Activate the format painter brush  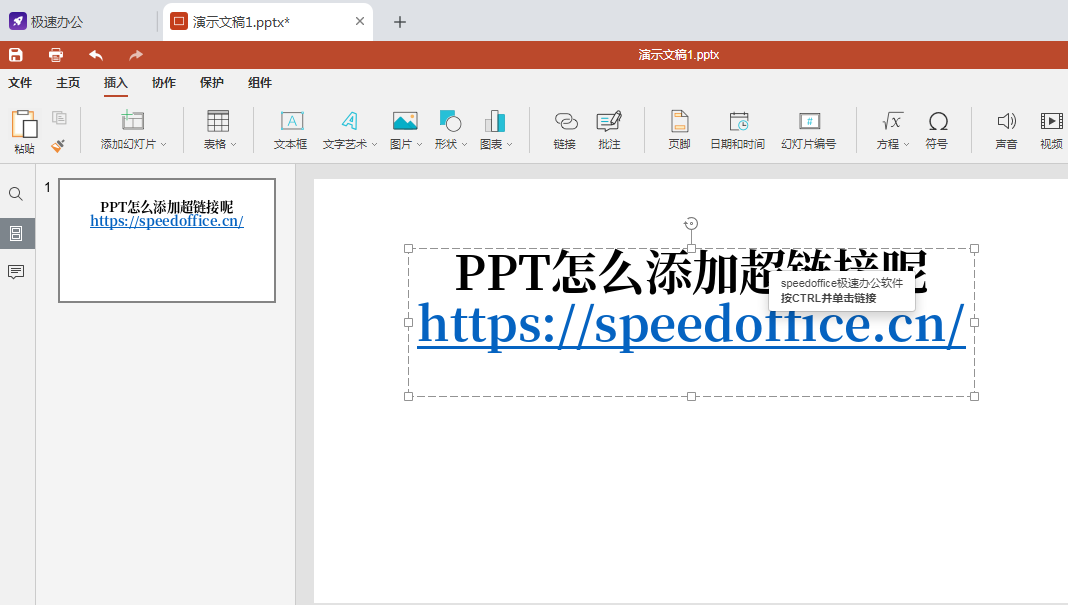click(x=58, y=145)
